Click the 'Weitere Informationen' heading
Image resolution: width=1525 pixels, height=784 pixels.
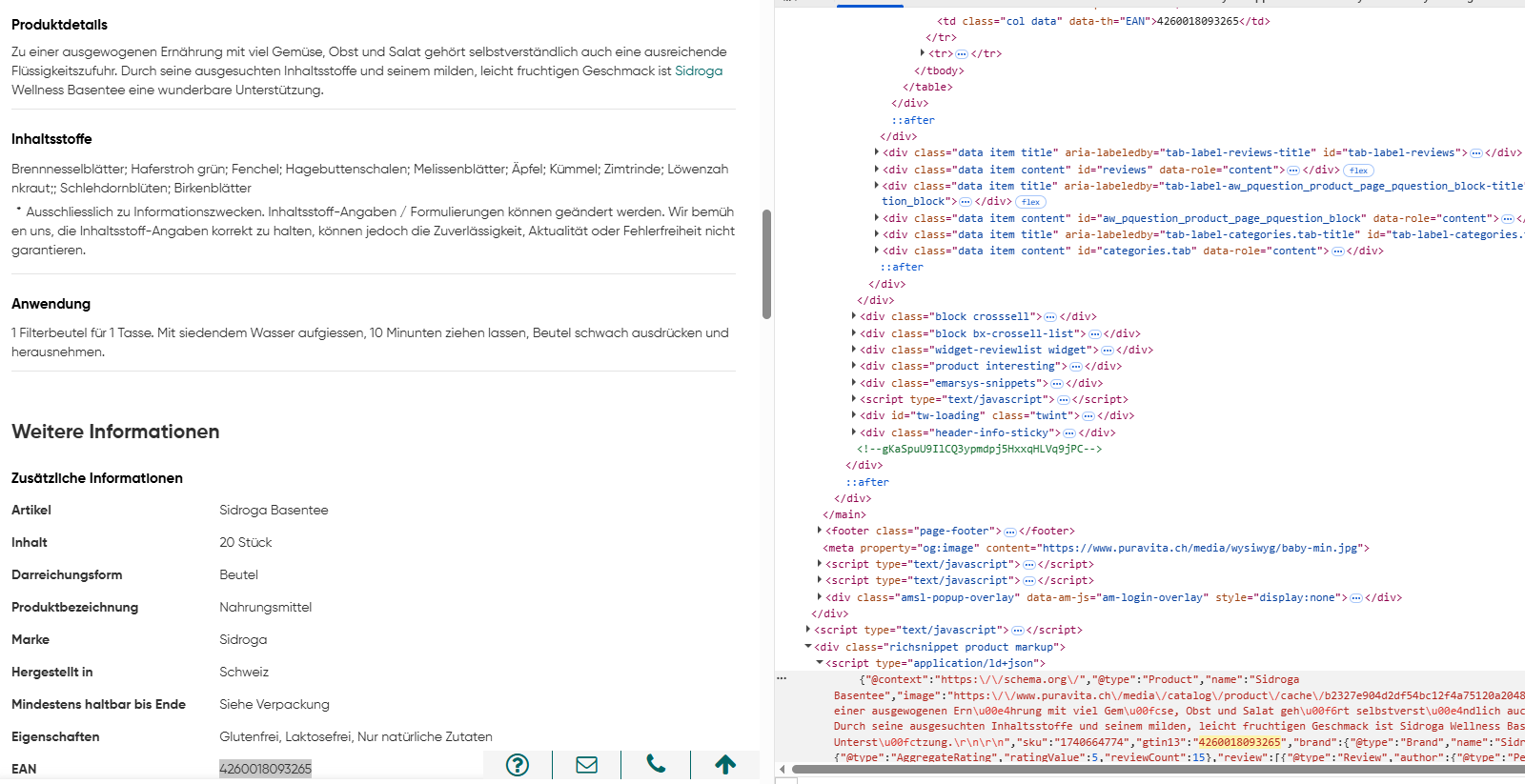coord(115,432)
